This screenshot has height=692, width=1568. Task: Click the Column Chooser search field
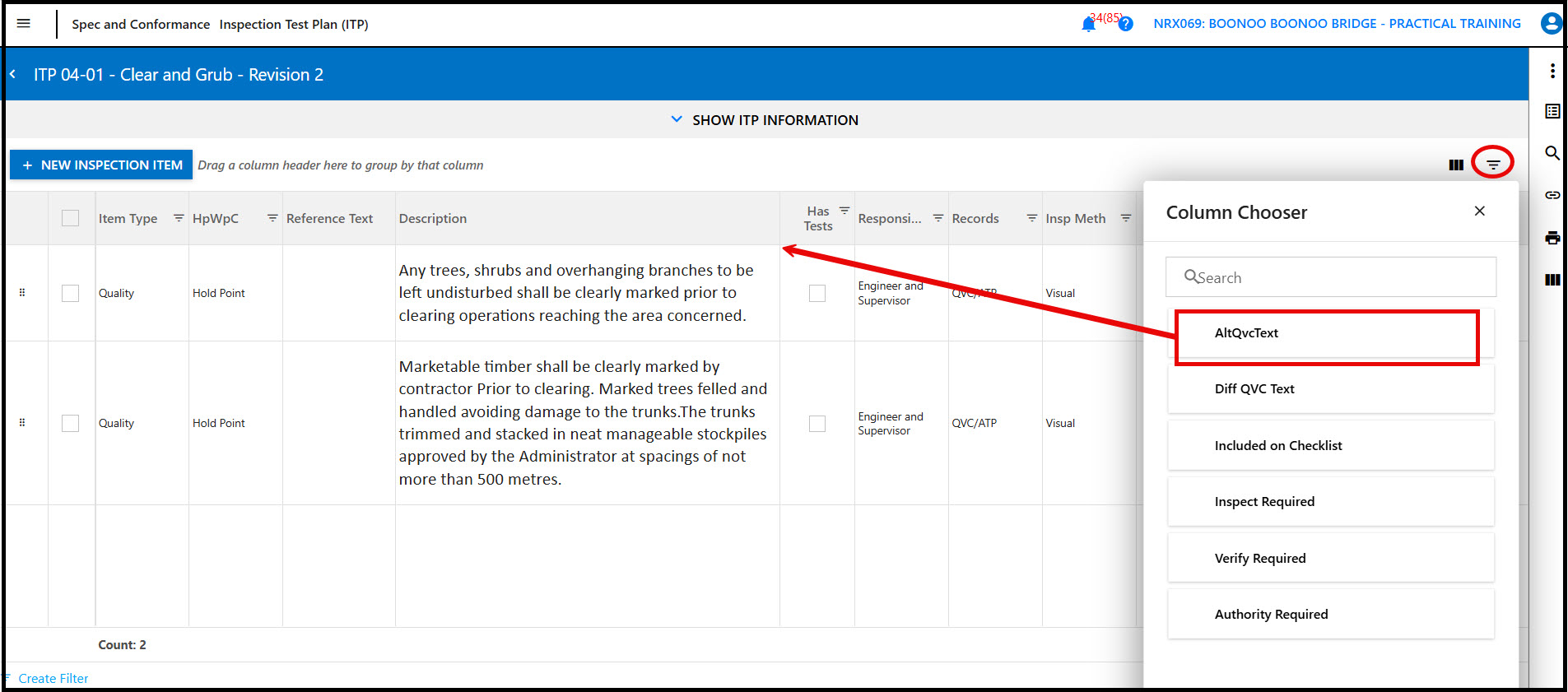(1331, 277)
